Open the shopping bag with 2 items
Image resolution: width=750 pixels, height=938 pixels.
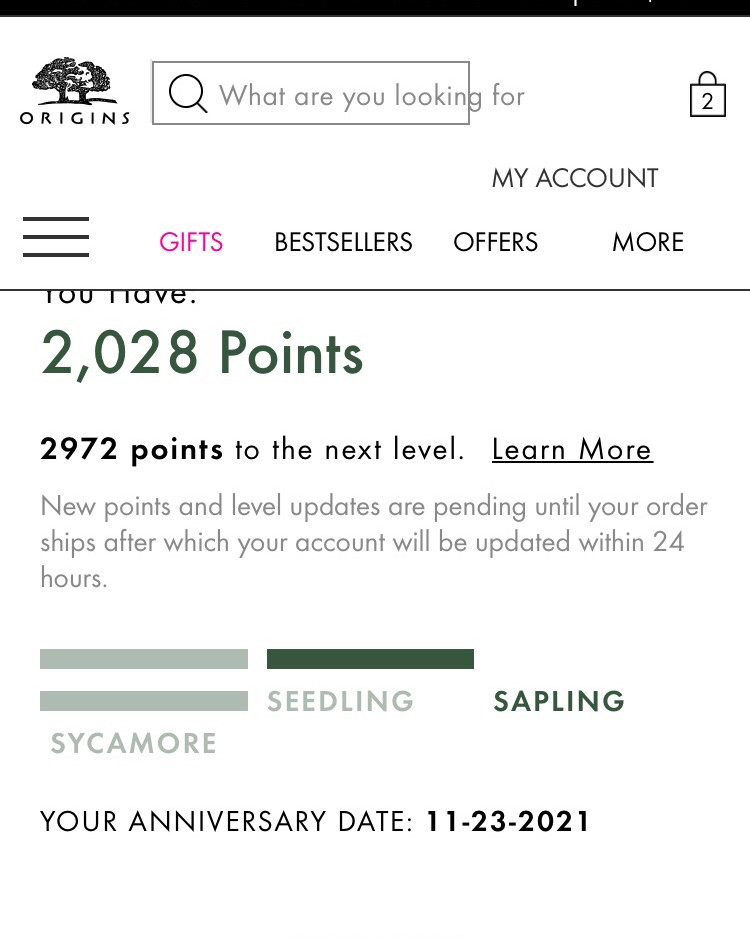coord(708,95)
